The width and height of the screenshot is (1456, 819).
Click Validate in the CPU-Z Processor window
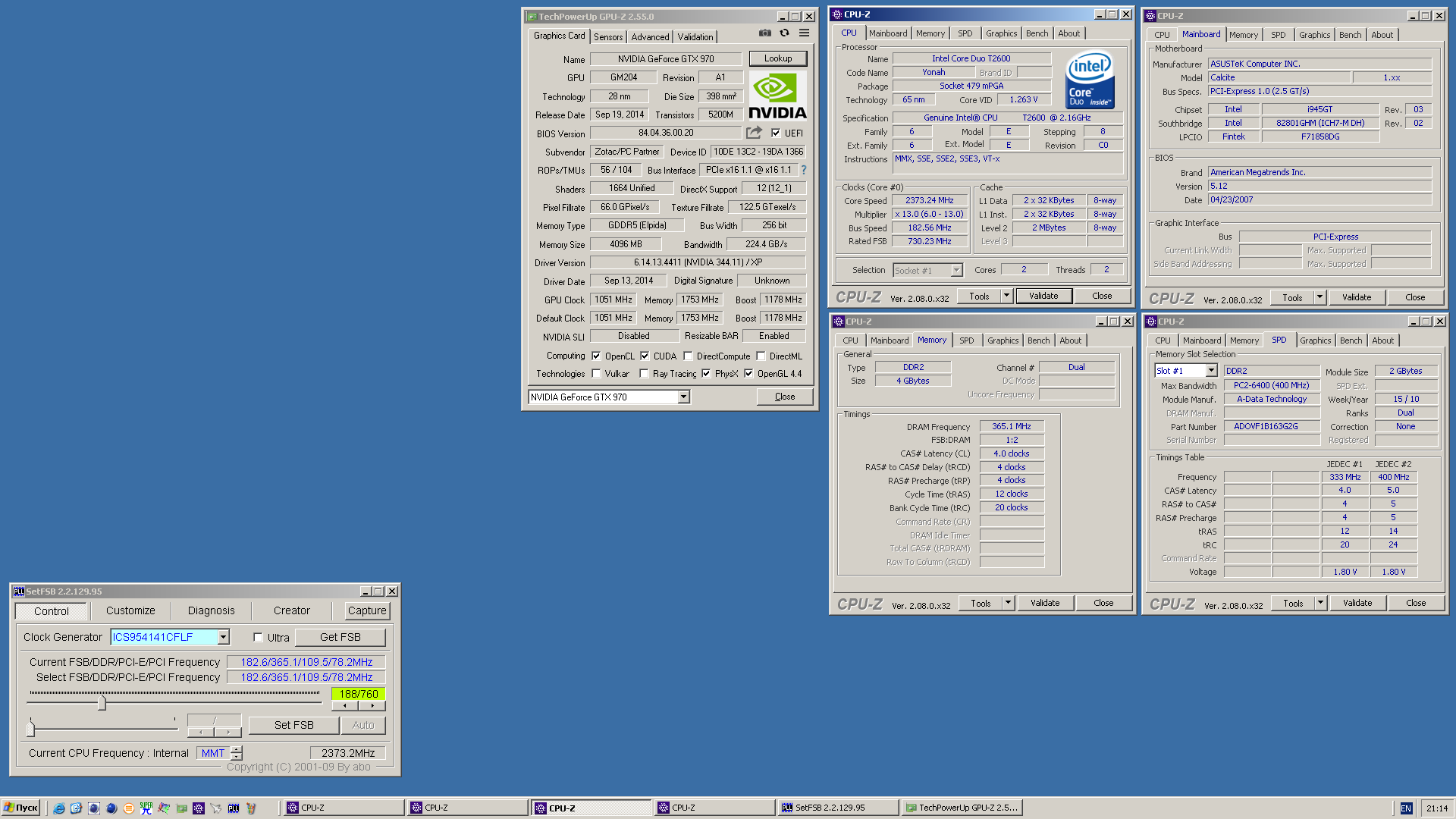1043,296
